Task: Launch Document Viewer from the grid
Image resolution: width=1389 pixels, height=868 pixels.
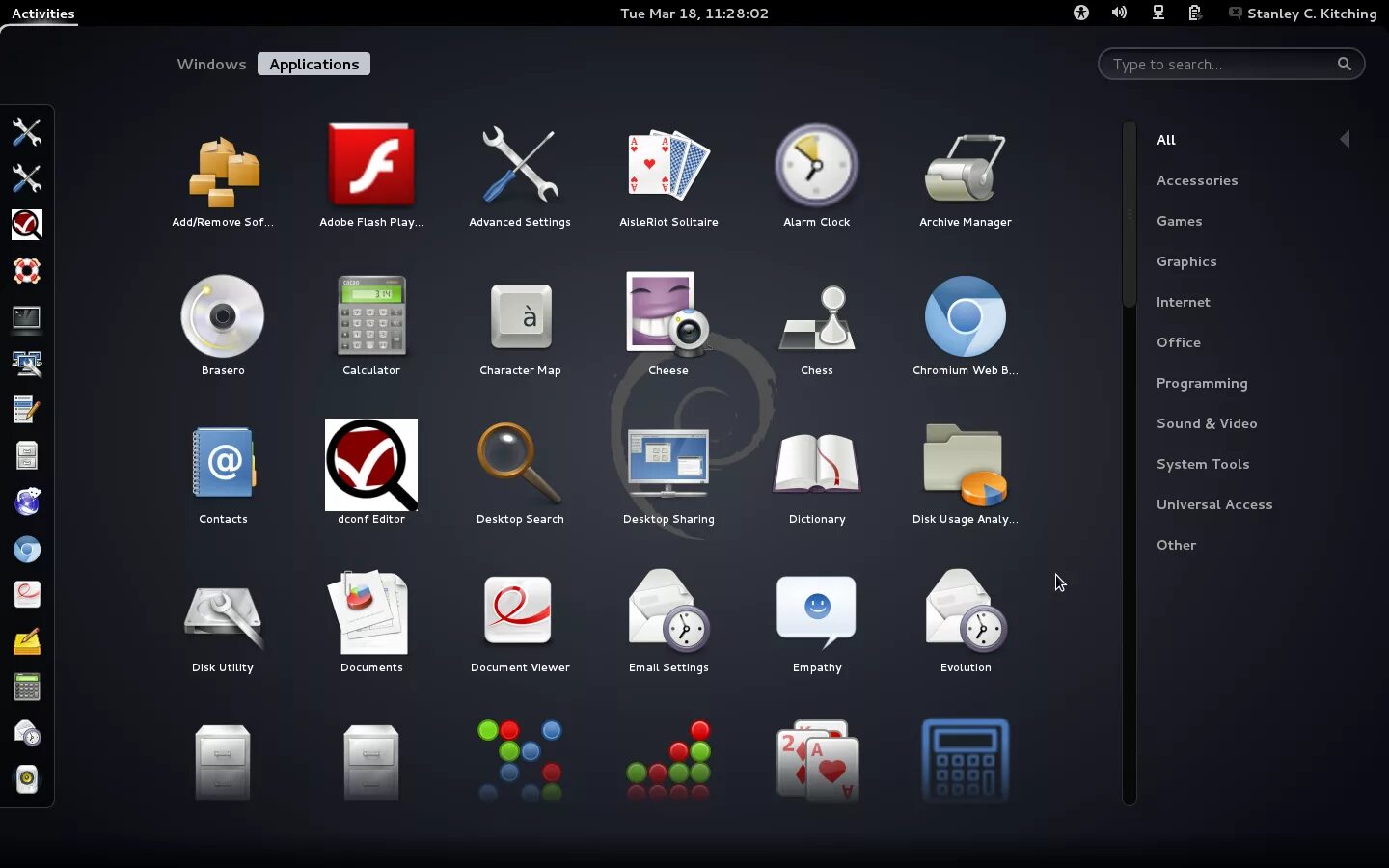Action: [x=520, y=625]
